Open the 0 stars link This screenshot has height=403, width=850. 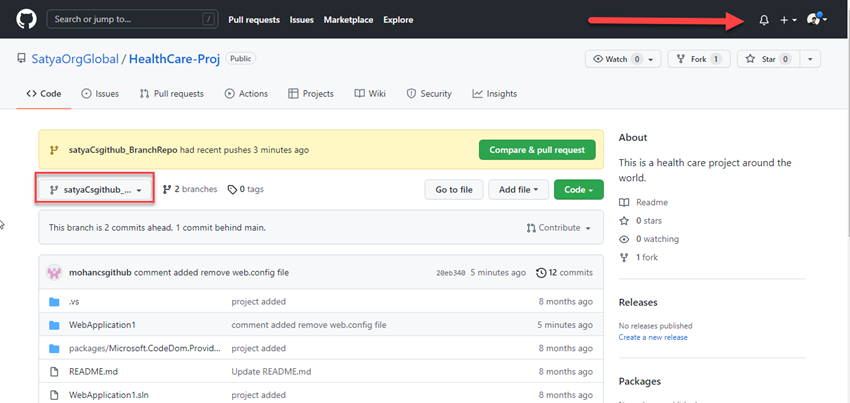641,221
